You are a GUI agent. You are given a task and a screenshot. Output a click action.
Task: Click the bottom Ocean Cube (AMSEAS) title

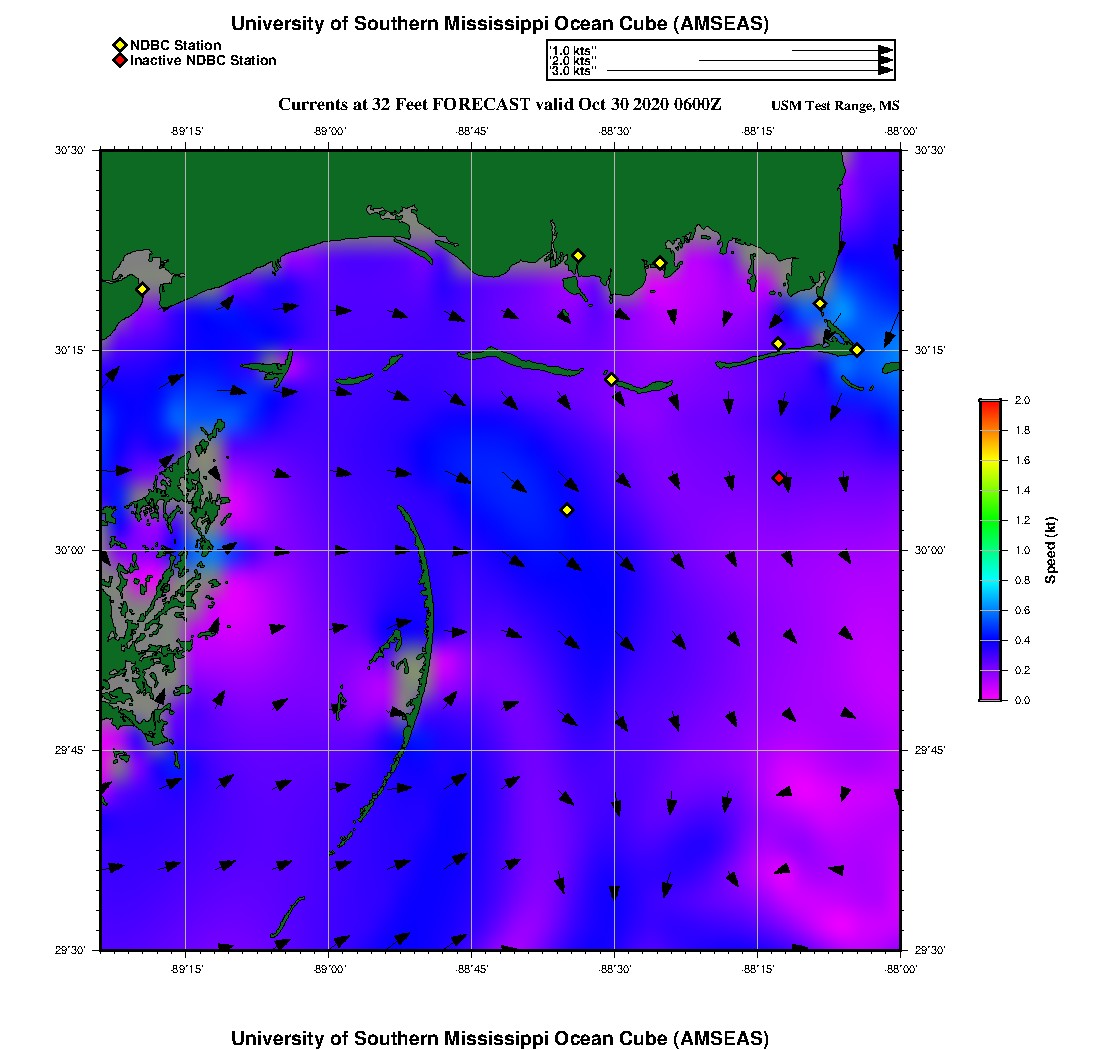tap(500, 1037)
